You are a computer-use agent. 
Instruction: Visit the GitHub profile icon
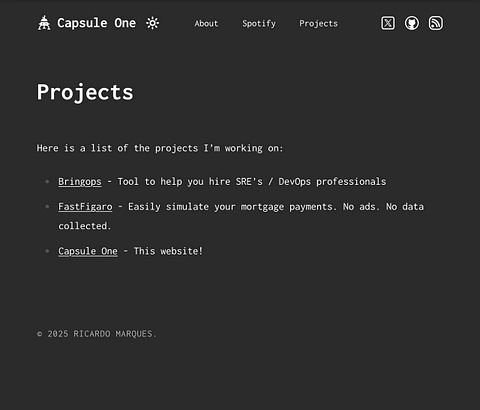pyautogui.click(x=412, y=23)
